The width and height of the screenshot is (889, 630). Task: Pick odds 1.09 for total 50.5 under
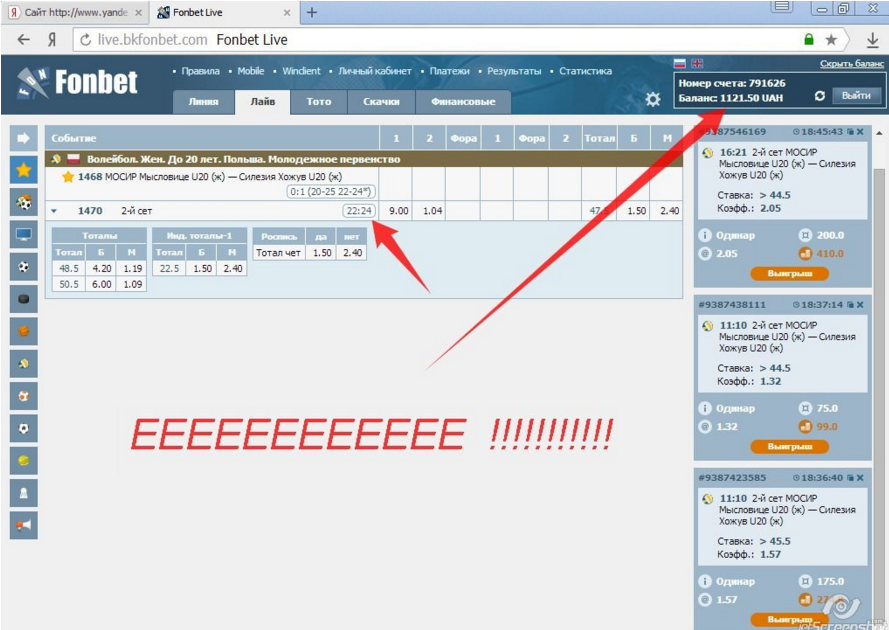[132, 284]
